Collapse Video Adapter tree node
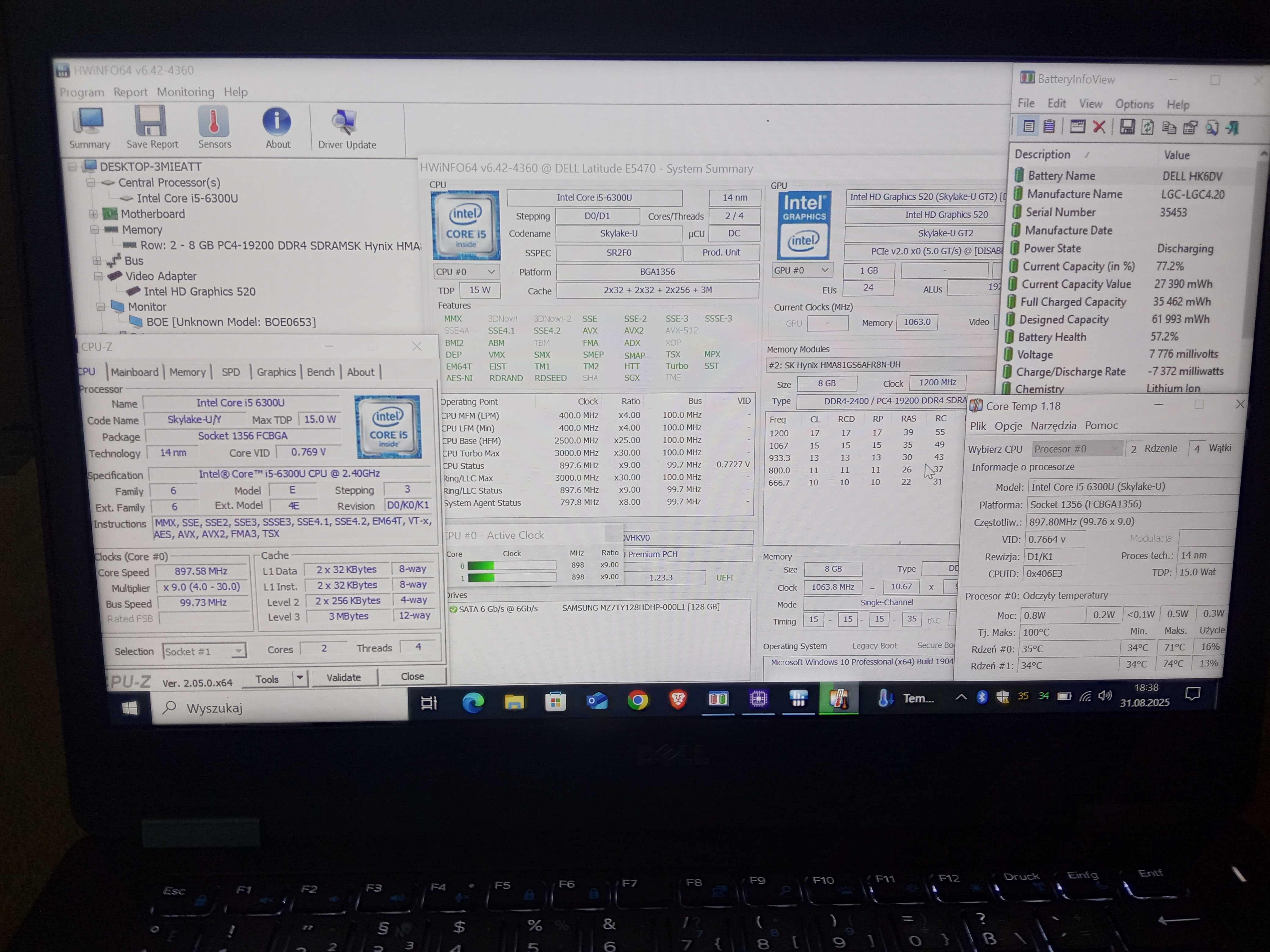This screenshot has width=1270, height=952. [x=98, y=276]
